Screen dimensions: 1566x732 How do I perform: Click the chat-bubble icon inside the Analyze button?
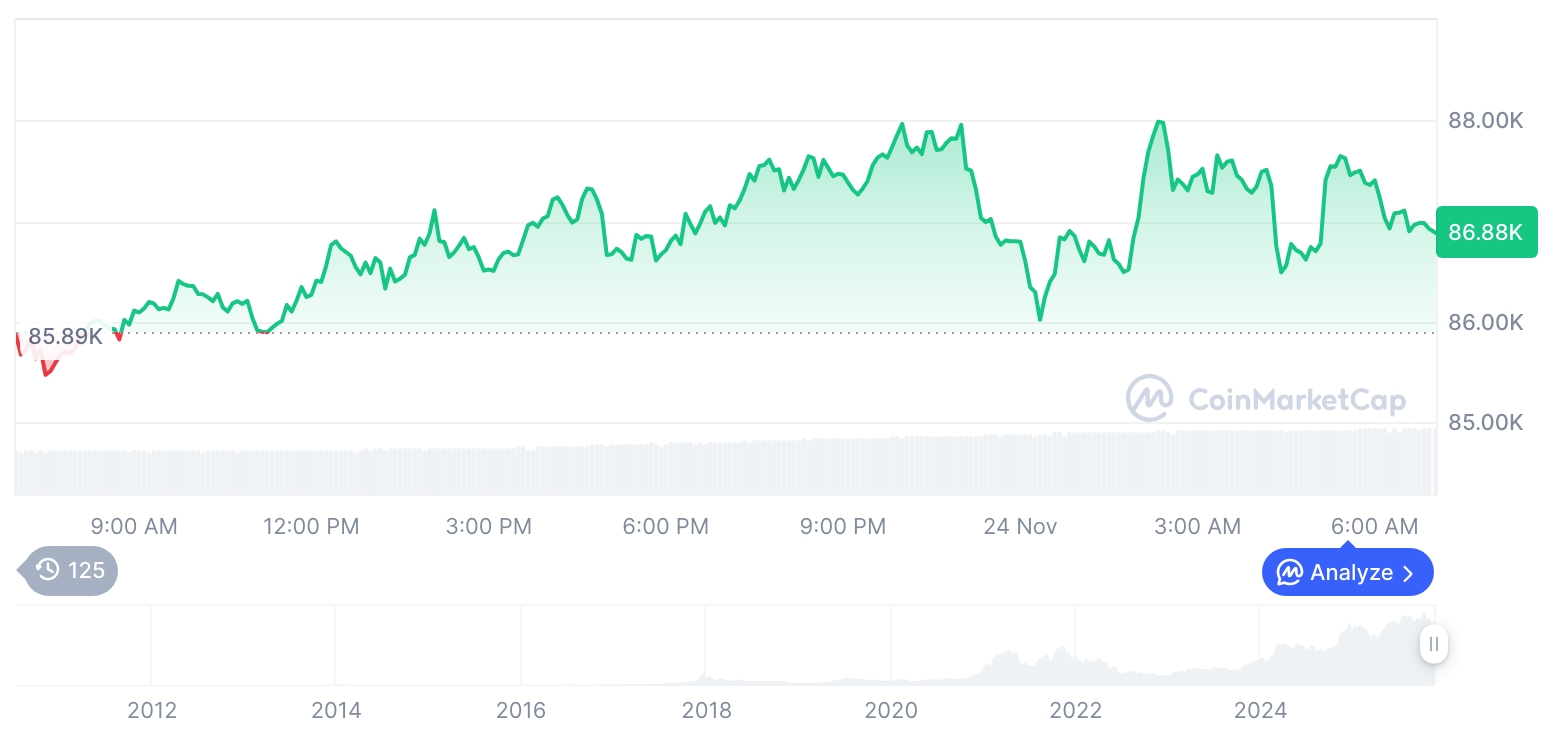(1290, 573)
